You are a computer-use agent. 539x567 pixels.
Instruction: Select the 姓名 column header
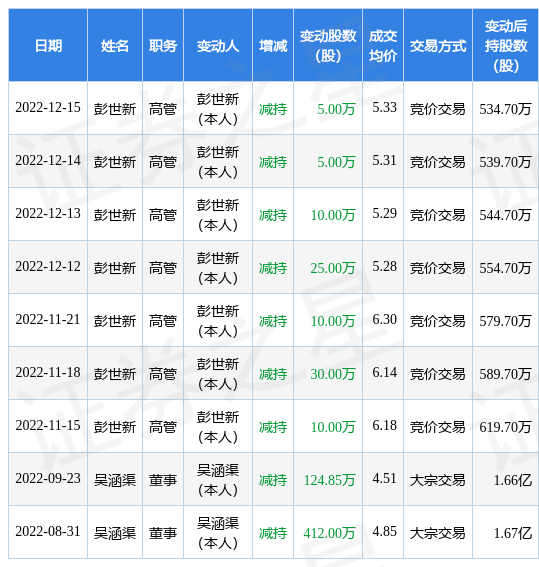[x=115, y=46]
